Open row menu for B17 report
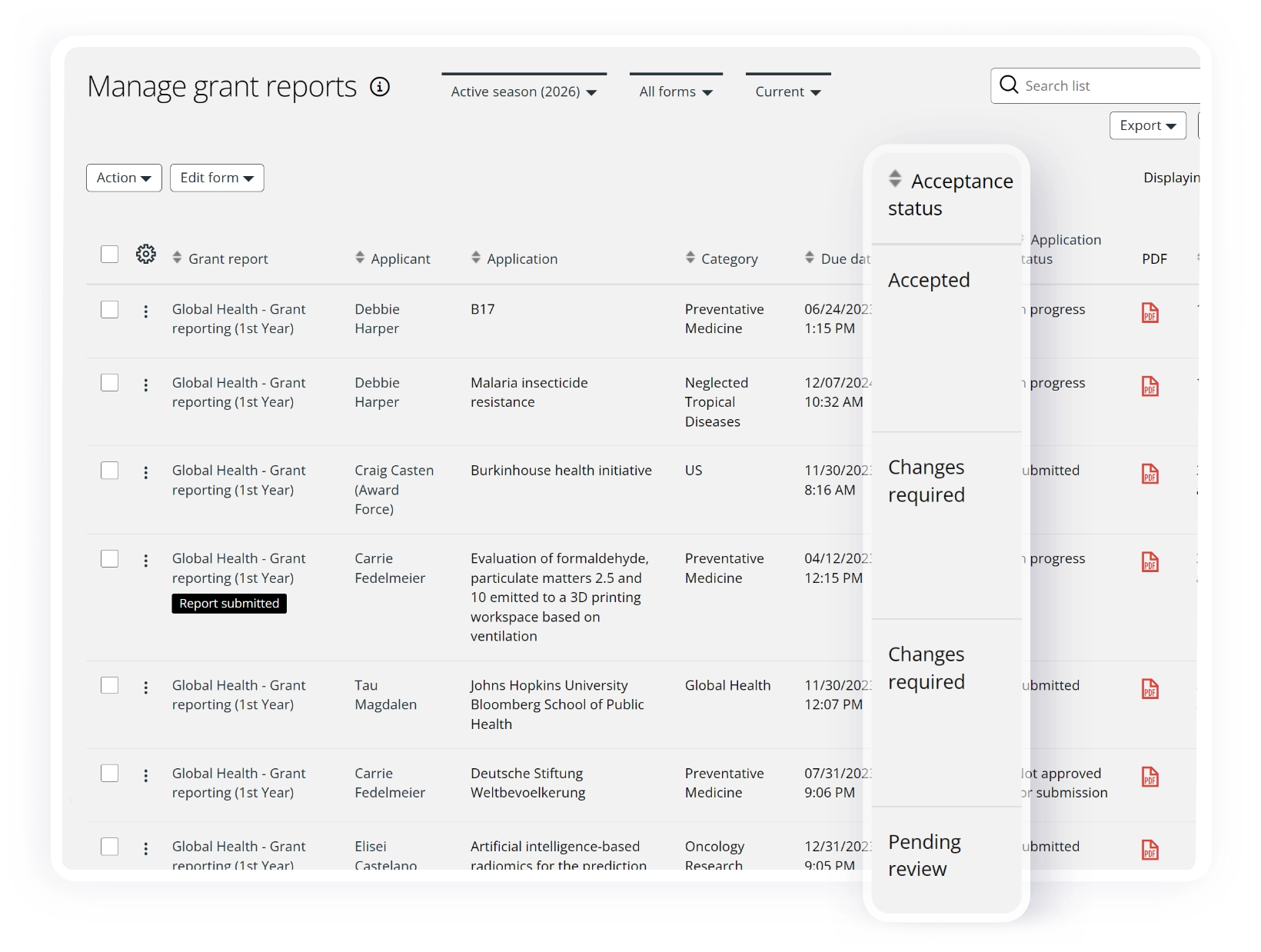 coord(146,311)
